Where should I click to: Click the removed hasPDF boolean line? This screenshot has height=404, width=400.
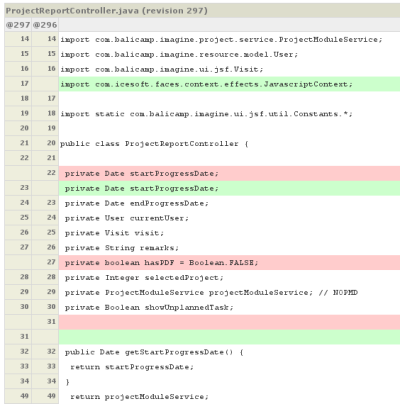pos(229,263)
